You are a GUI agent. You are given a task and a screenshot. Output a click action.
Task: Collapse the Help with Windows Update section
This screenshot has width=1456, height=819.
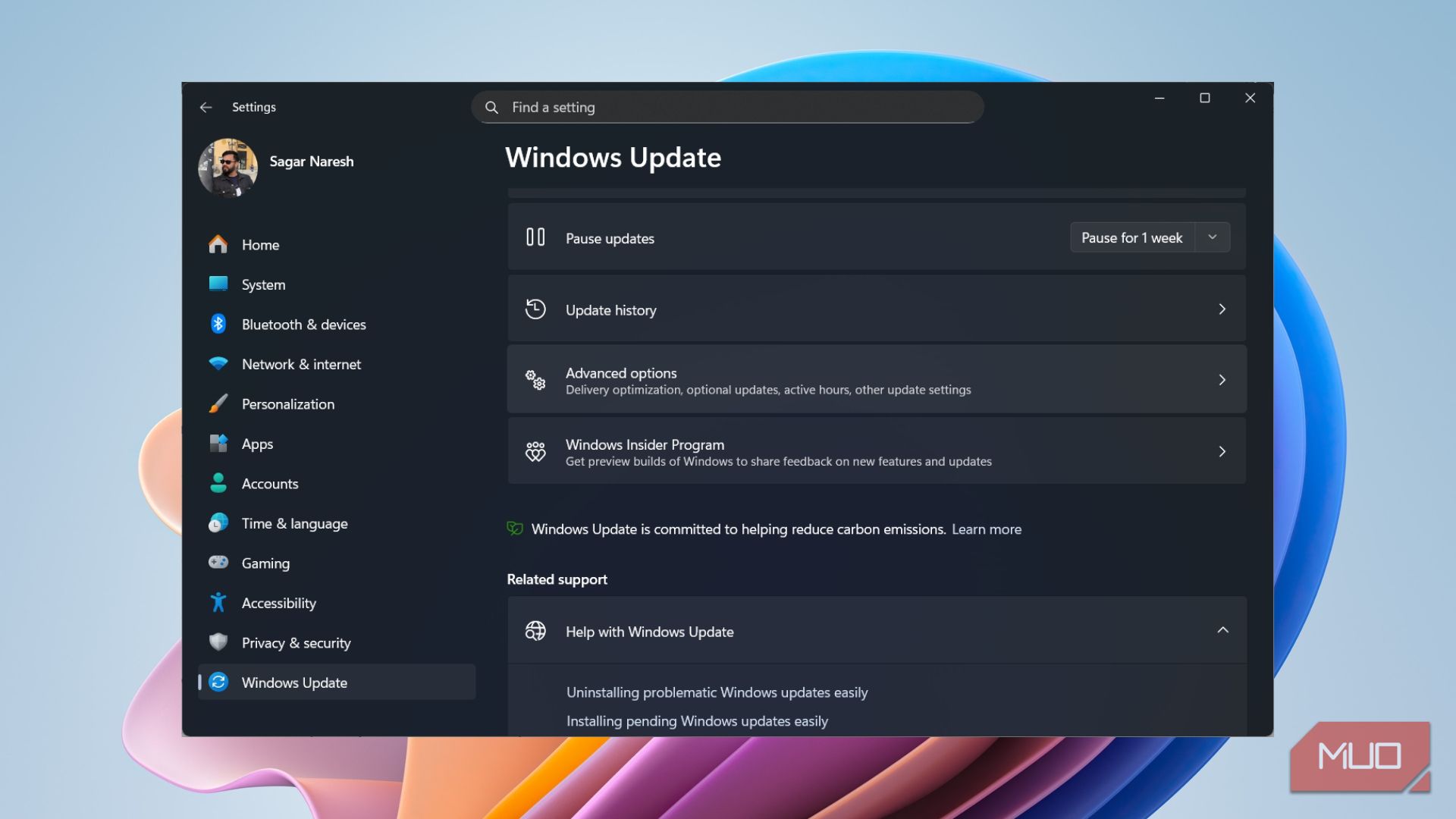[x=1222, y=630]
